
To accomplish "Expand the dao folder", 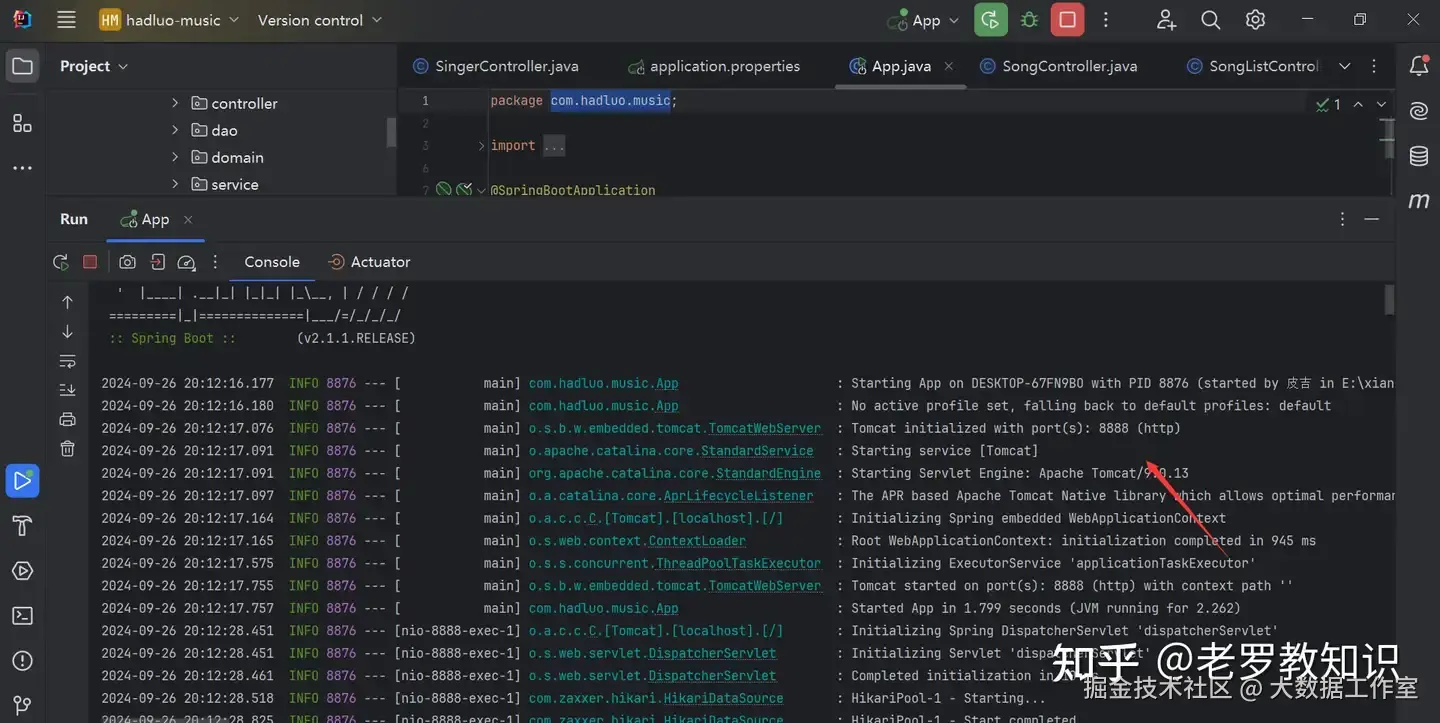I will 175,130.
